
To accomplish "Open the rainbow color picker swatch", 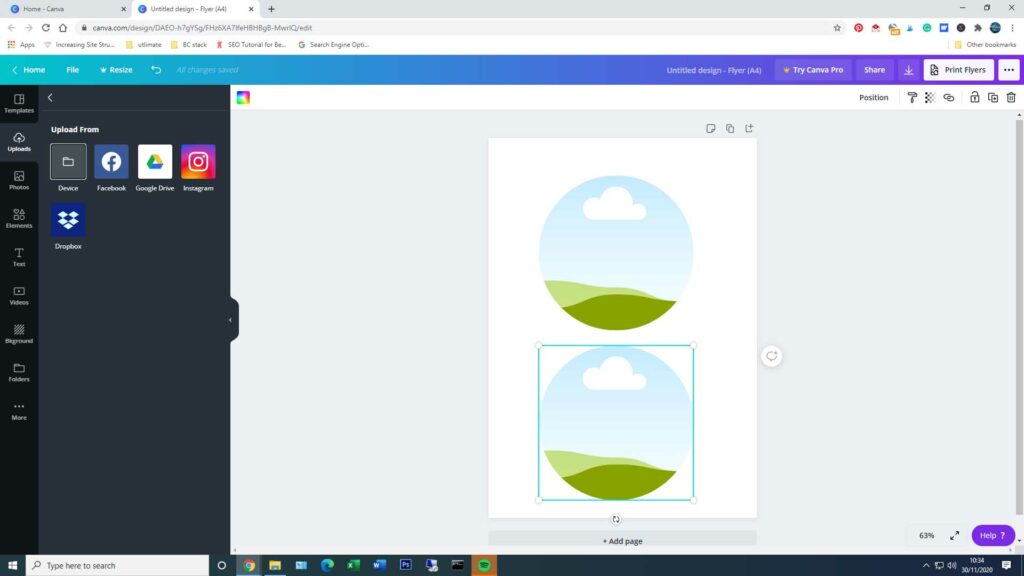I will [243, 97].
